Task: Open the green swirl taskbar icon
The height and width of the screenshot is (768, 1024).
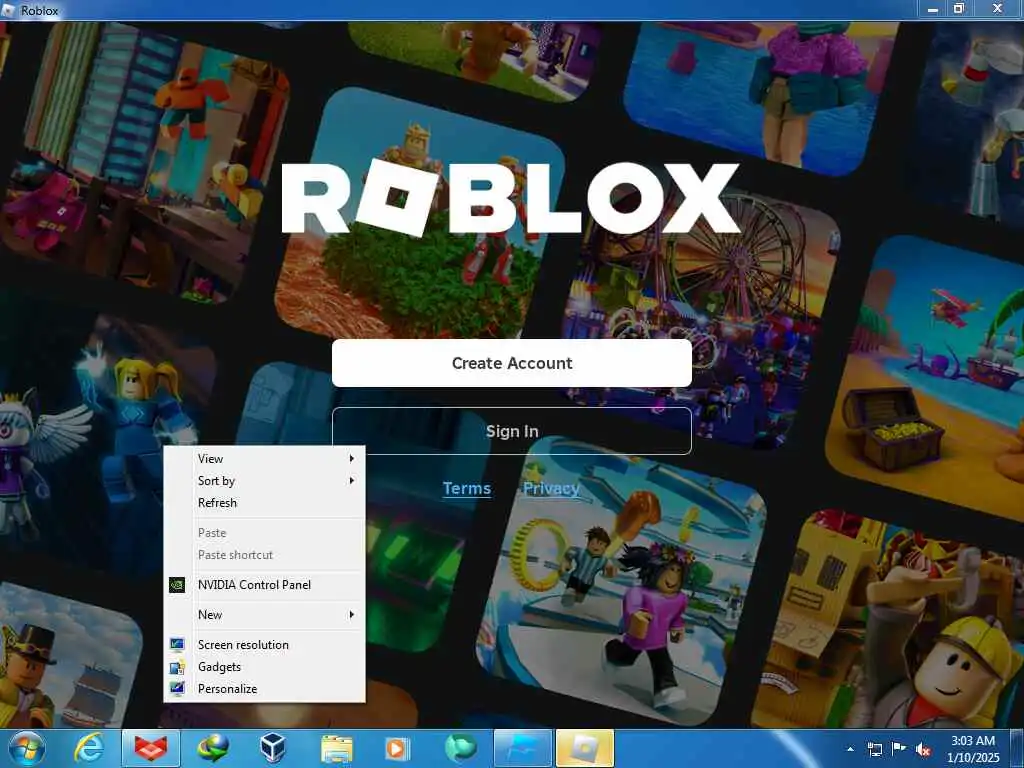Action: (x=460, y=748)
